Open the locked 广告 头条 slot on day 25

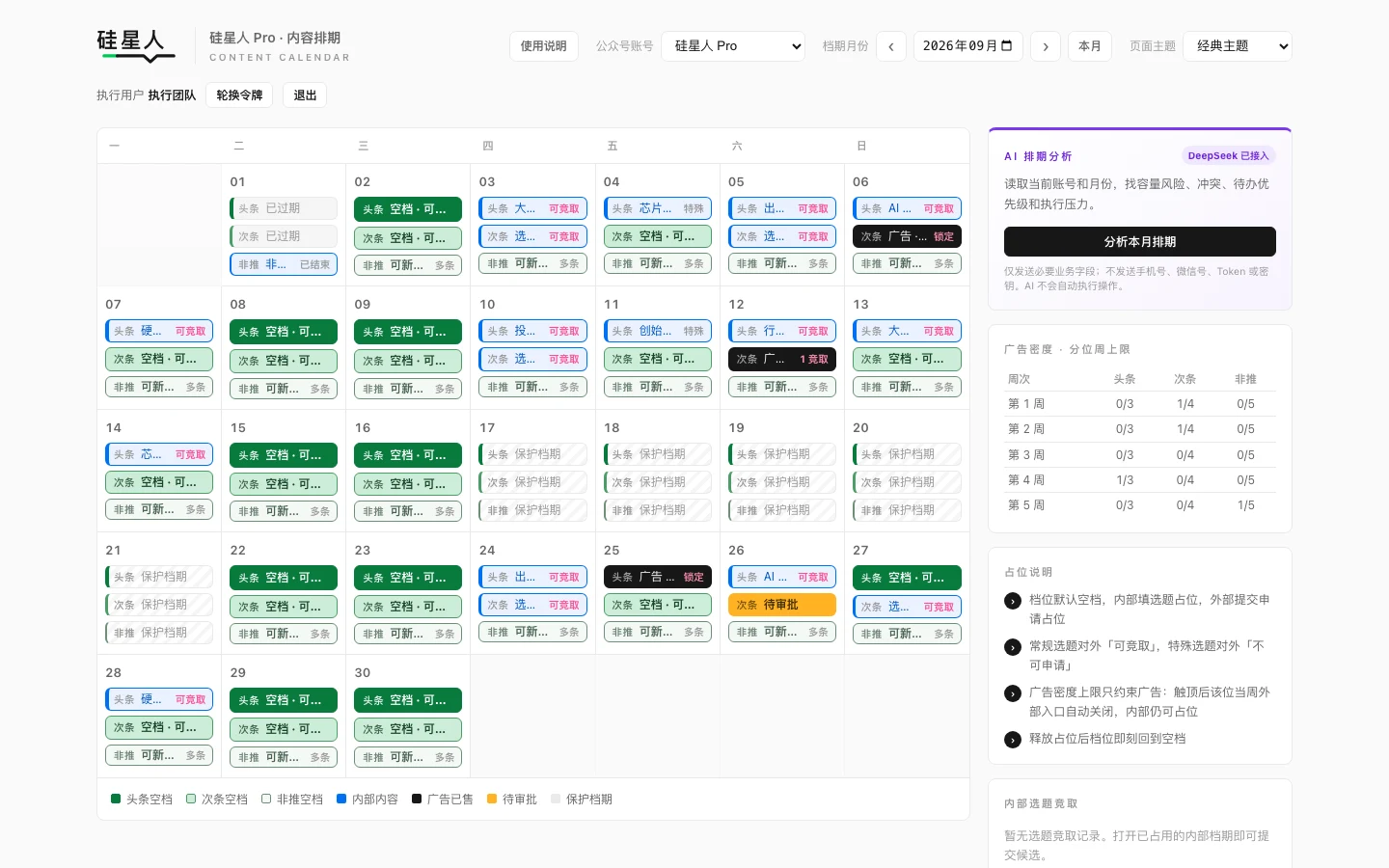click(x=658, y=577)
